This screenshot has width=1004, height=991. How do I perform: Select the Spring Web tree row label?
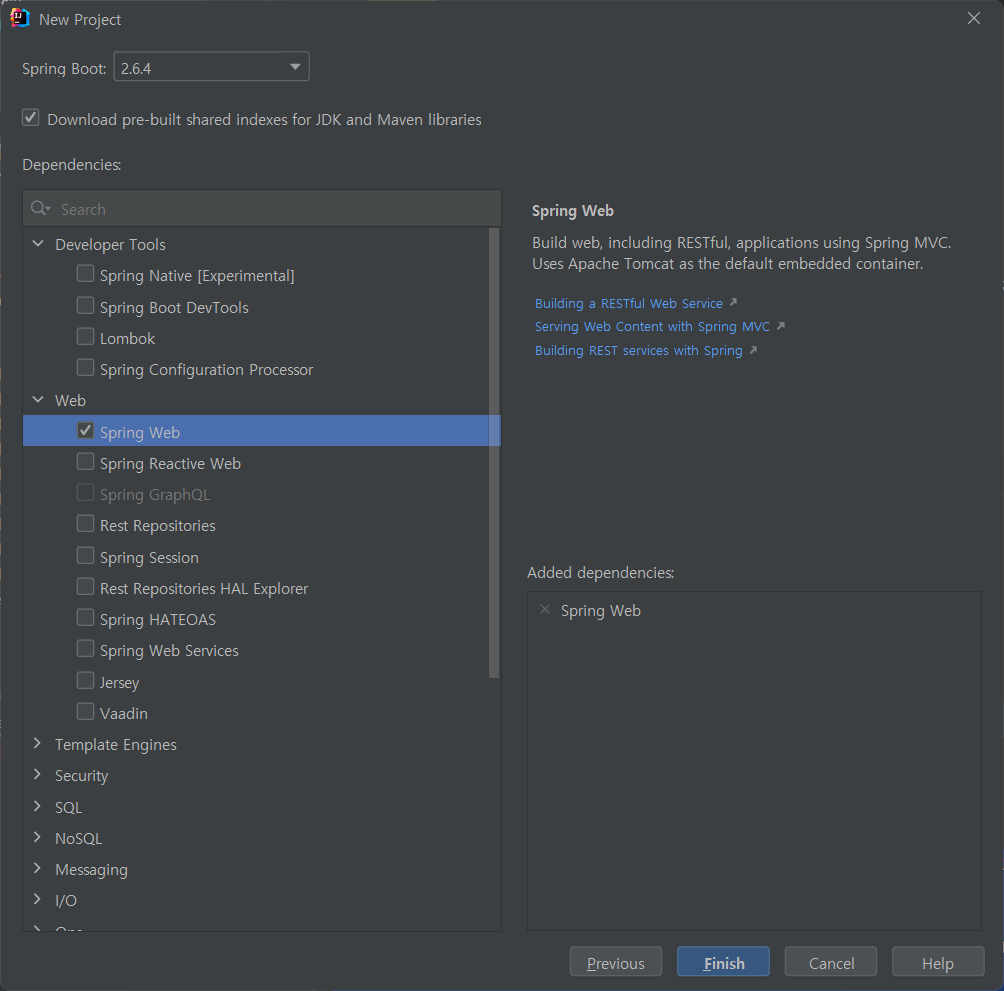(x=140, y=433)
